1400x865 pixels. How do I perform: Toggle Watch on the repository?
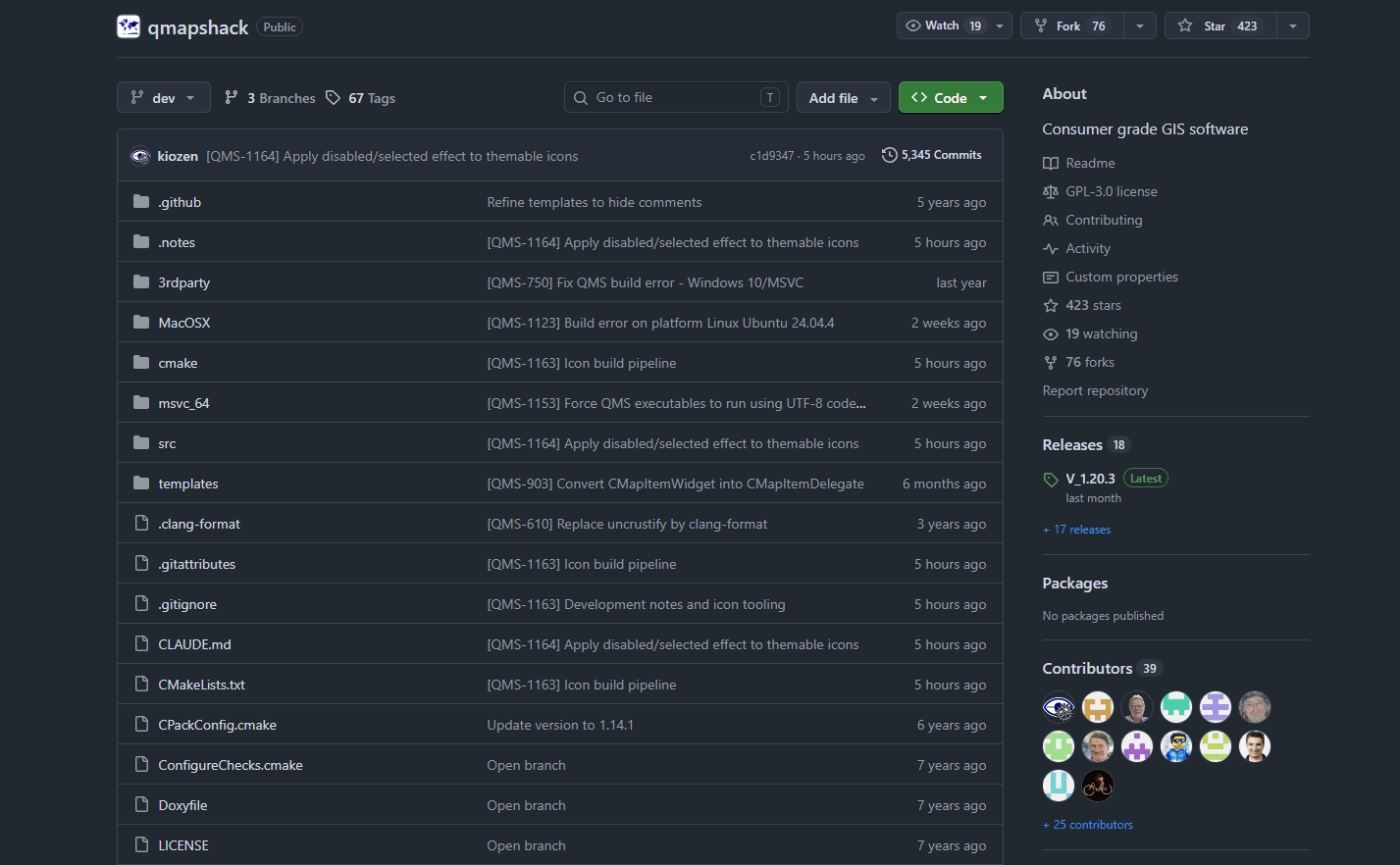(942, 25)
